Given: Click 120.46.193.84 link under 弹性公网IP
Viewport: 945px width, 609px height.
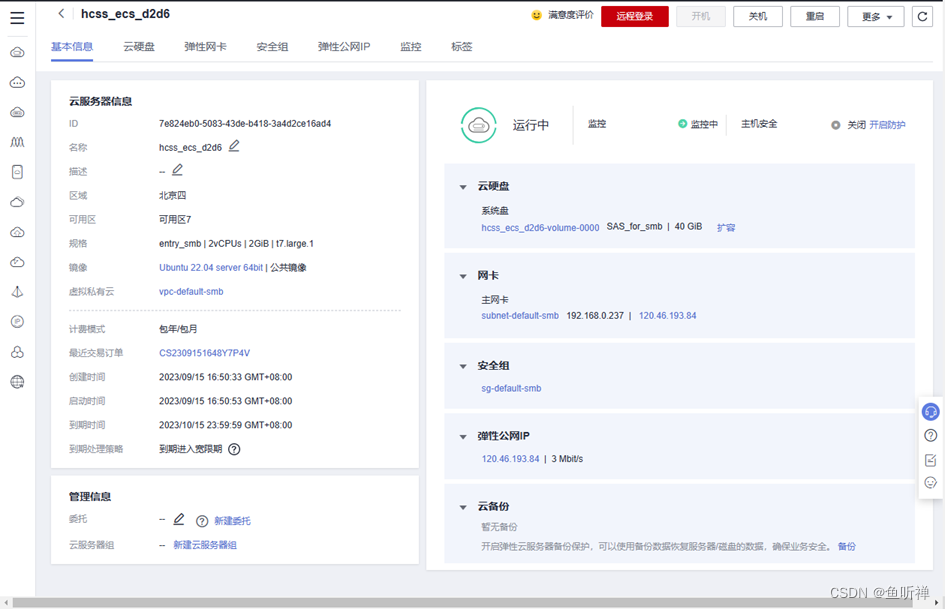Looking at the screenshot, I should [510, 459].
